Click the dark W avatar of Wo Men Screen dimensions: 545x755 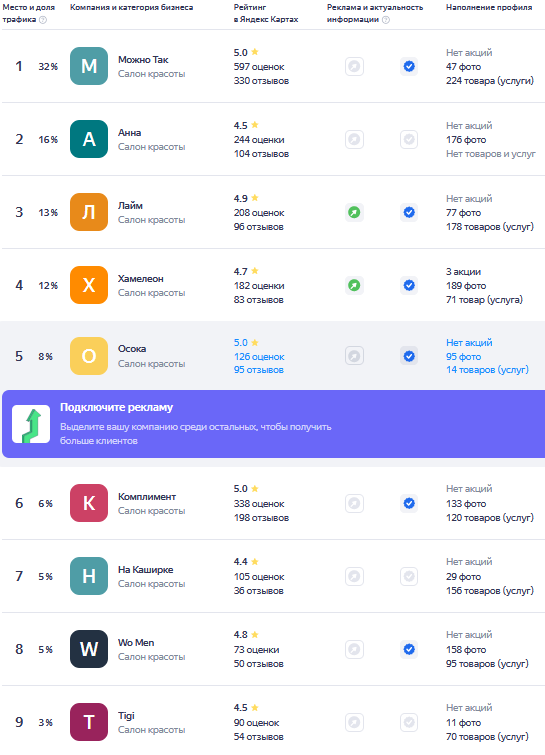89,649
